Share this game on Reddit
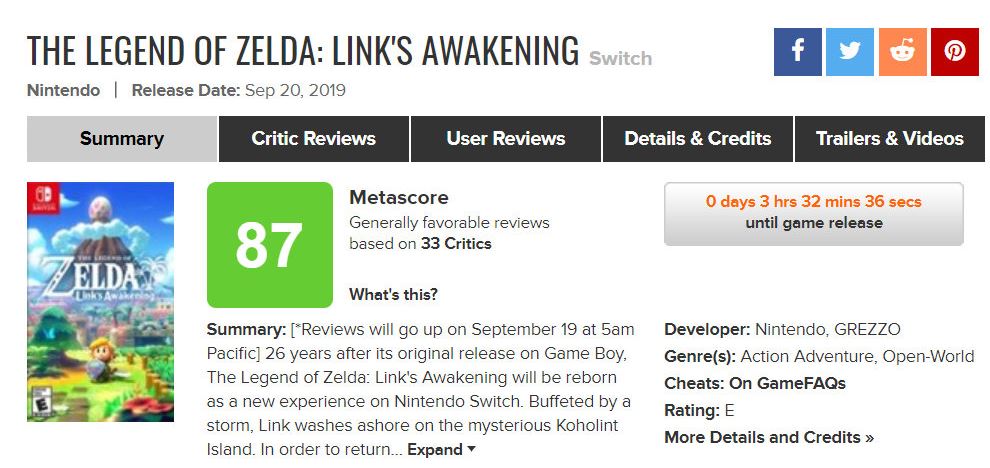This screenshot has width=990, height=468. 902,52
